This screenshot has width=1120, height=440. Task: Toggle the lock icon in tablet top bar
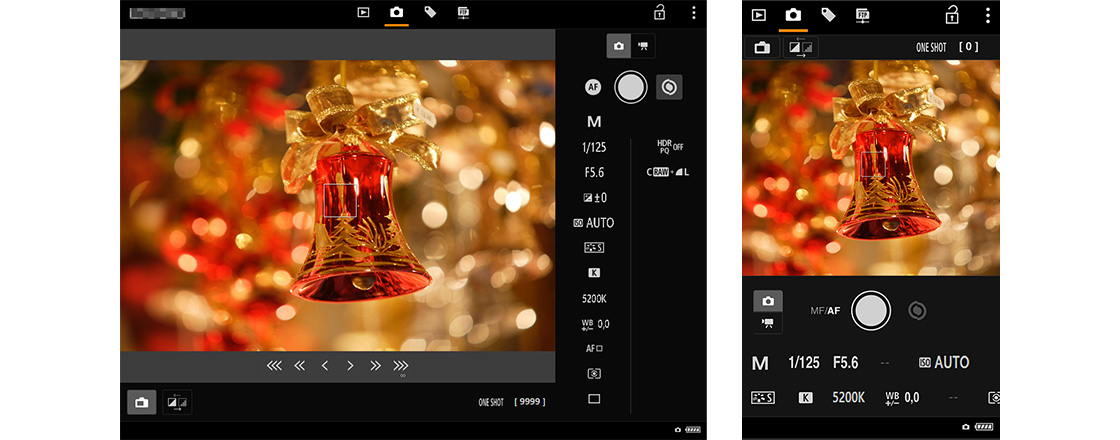coord(660,13)
